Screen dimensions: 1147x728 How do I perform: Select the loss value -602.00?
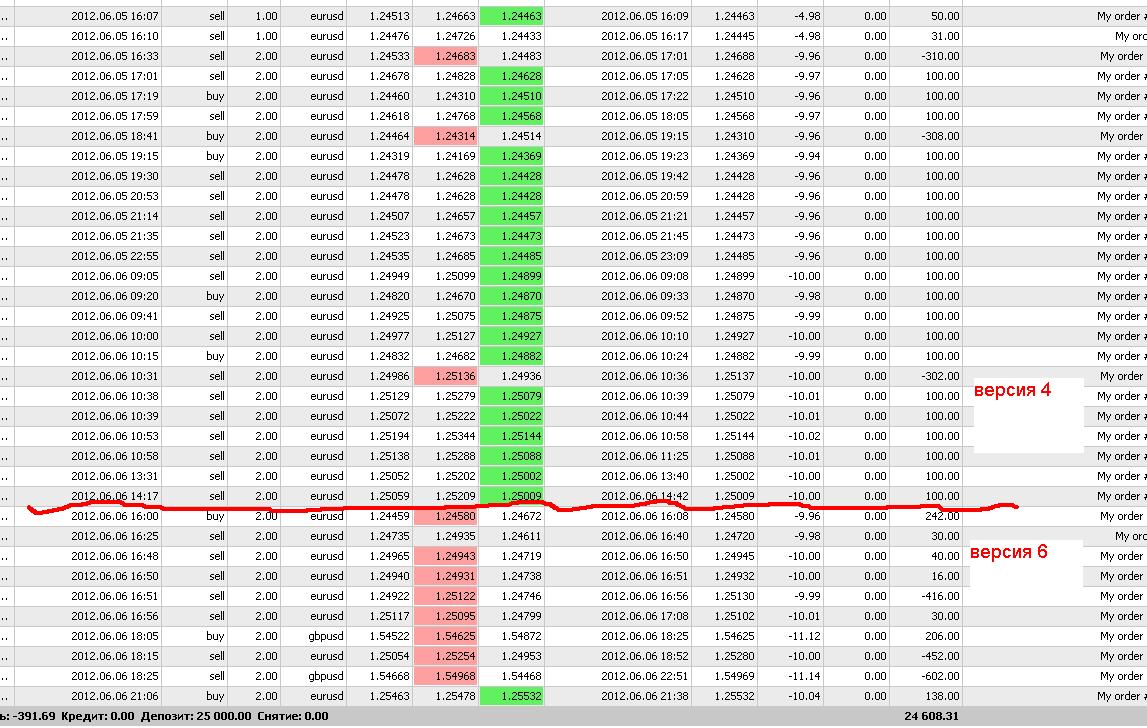point(941,676)
